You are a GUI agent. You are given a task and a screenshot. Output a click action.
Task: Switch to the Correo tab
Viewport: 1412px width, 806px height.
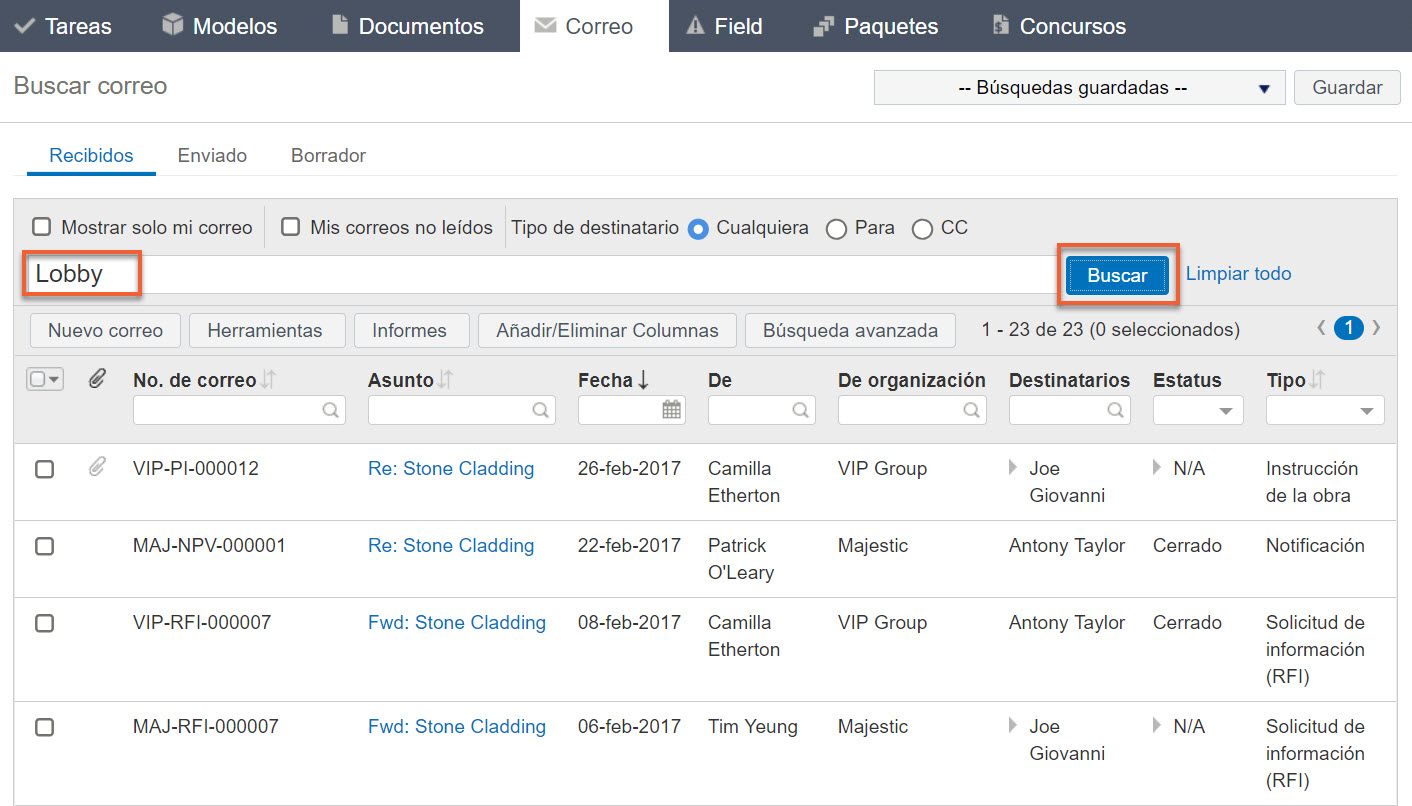coord(594,26)
